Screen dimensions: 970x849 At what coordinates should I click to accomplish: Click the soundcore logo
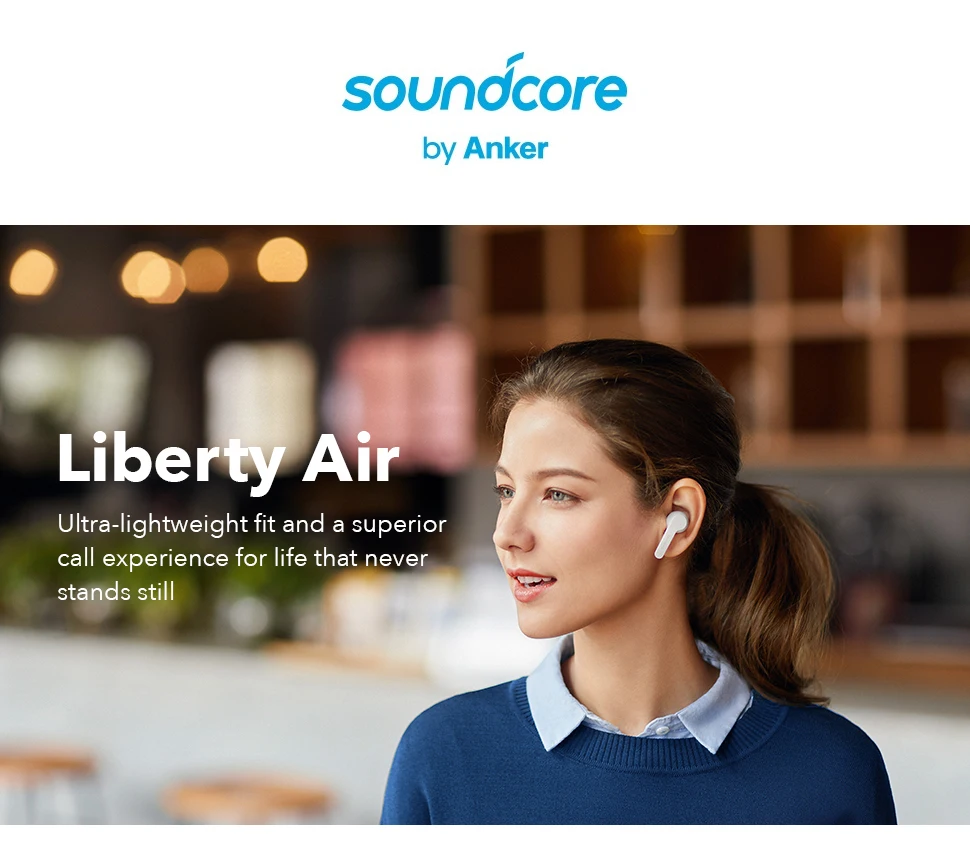[x=484, y=83]
